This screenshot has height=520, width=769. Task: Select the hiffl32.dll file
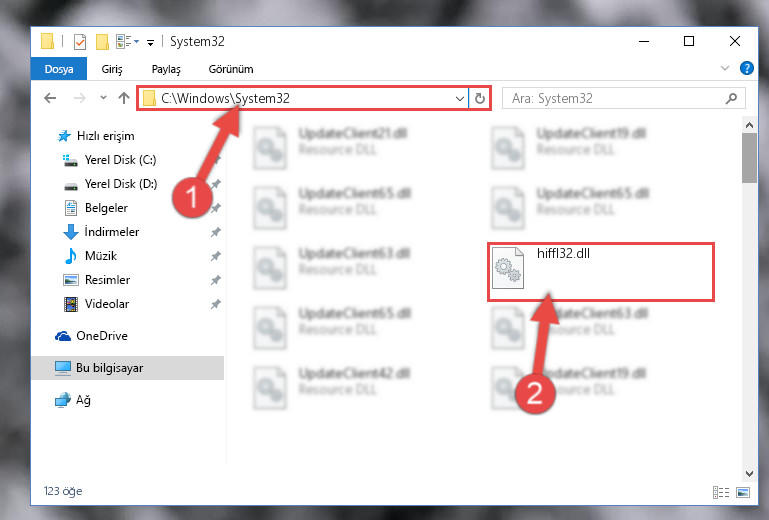click(600, 271)
